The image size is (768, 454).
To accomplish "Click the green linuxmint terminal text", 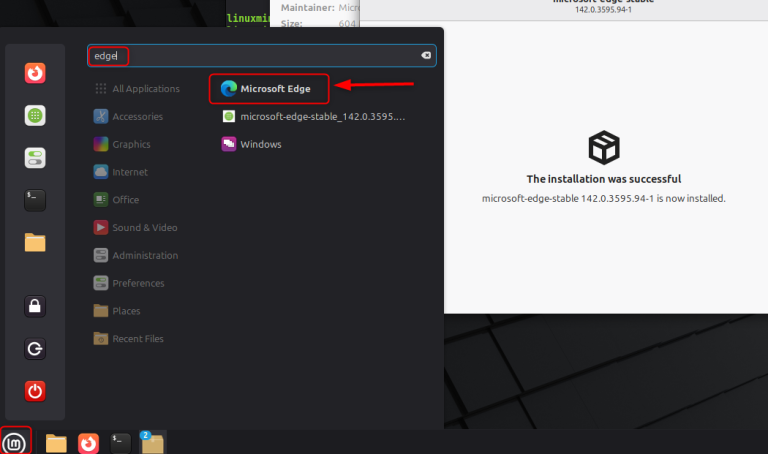I will click(x=248, y=19).
